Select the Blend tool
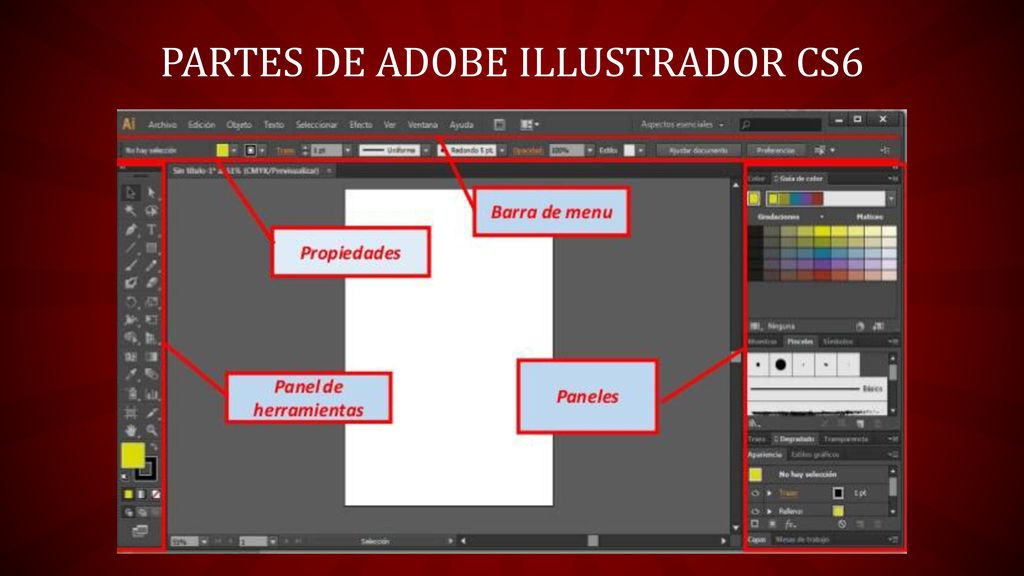Screen dimensions: 1024x576 point(152,374)
